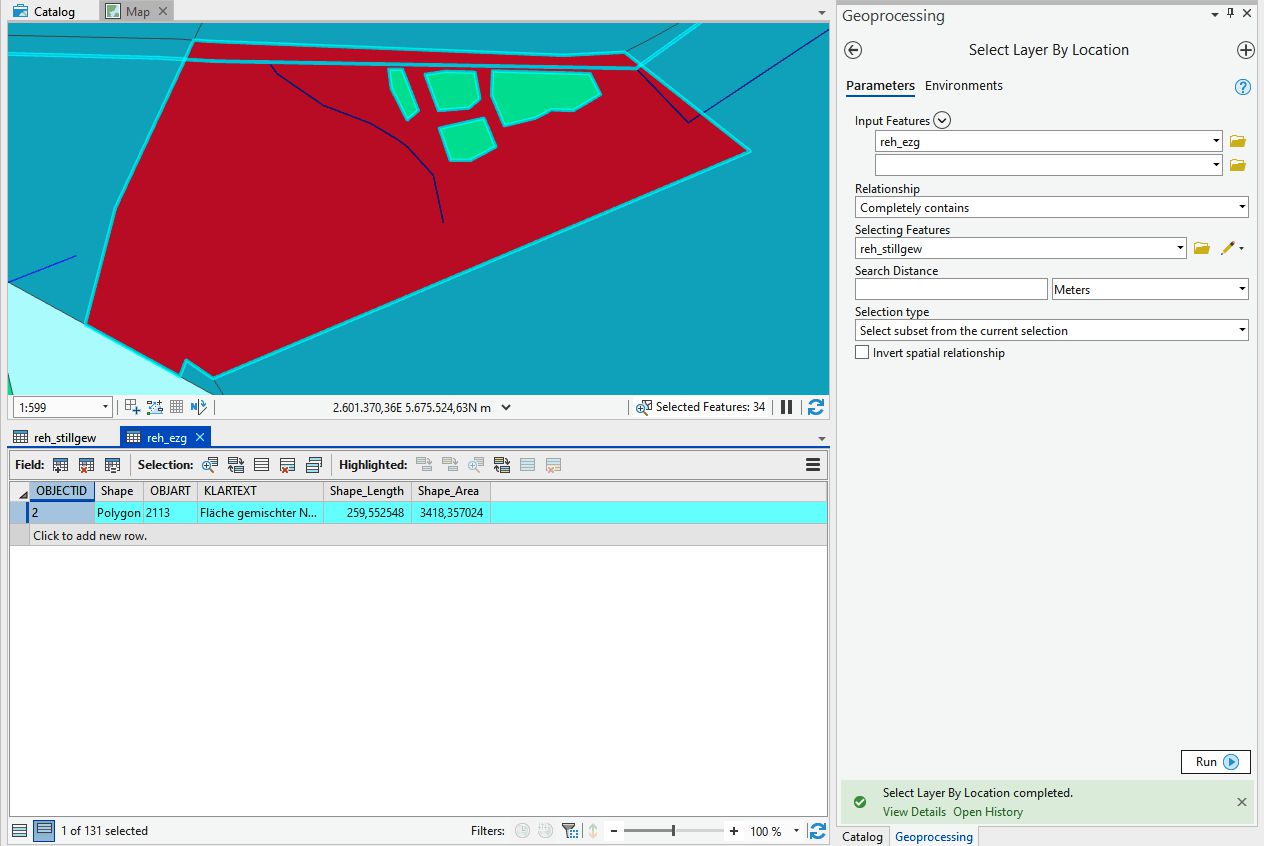1264x846 pixels.
Task: Open reh_stillgew table tab
Action: [55, 437]
